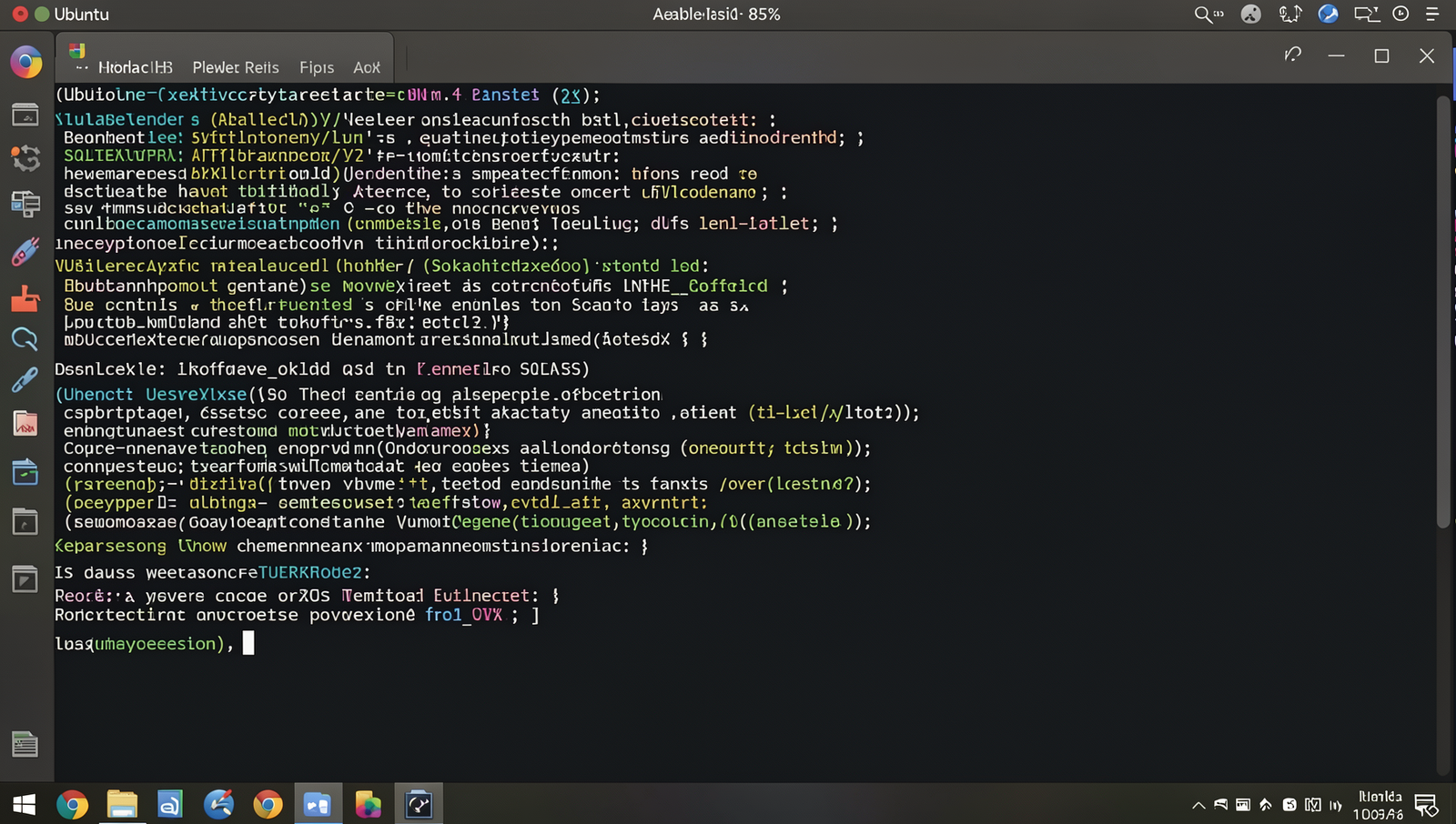
Task: Open the dark terminal app in taskbar
Action: coord(419,804)
